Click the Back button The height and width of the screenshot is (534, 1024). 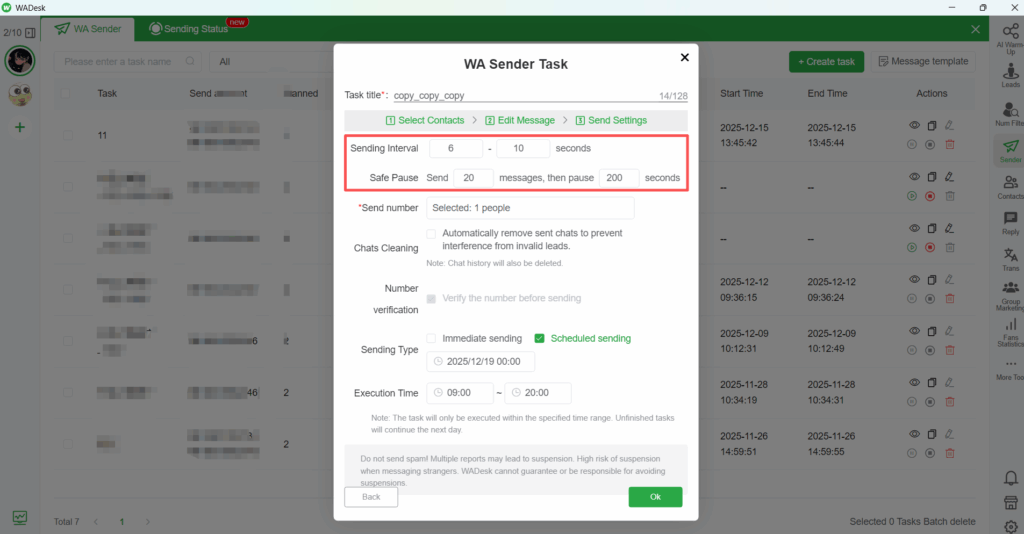[371, 497]
